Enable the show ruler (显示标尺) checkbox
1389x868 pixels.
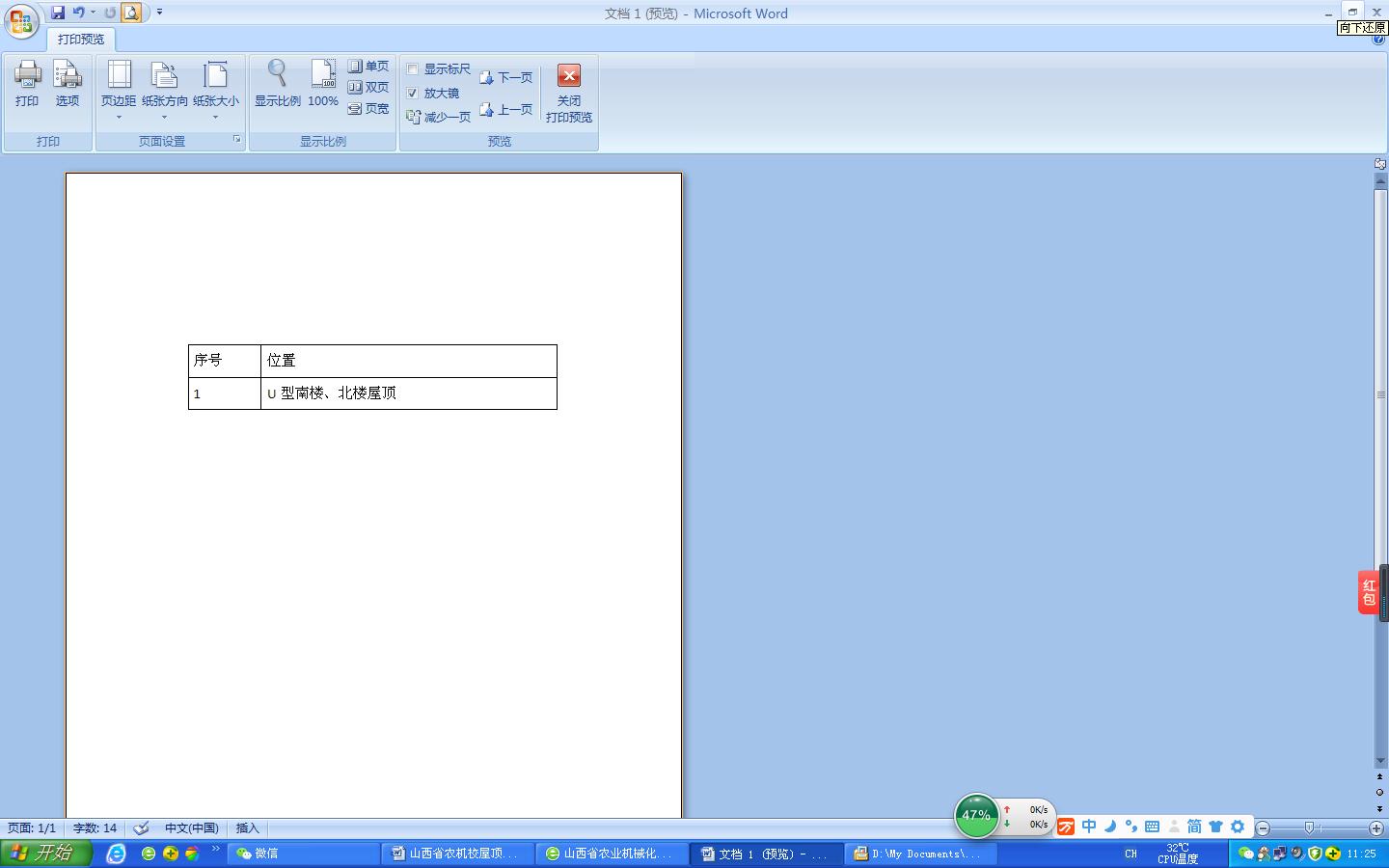[x=413, y=69]
